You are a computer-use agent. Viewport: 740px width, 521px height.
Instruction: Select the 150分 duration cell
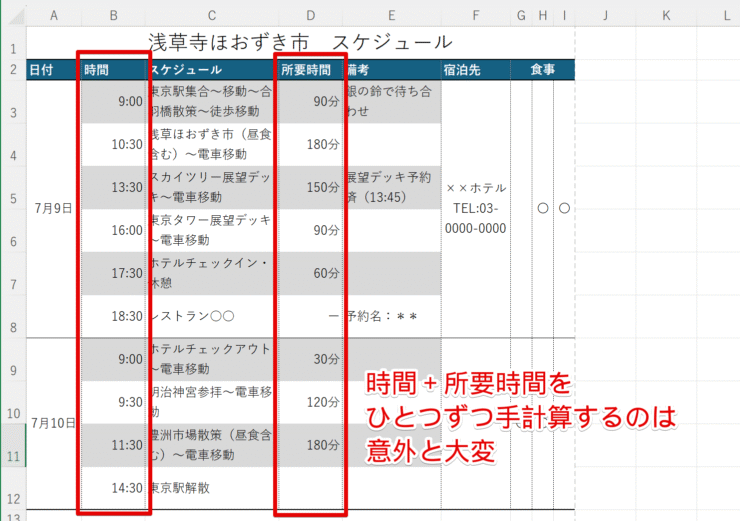pyautogui.click(x=310, y=188)
